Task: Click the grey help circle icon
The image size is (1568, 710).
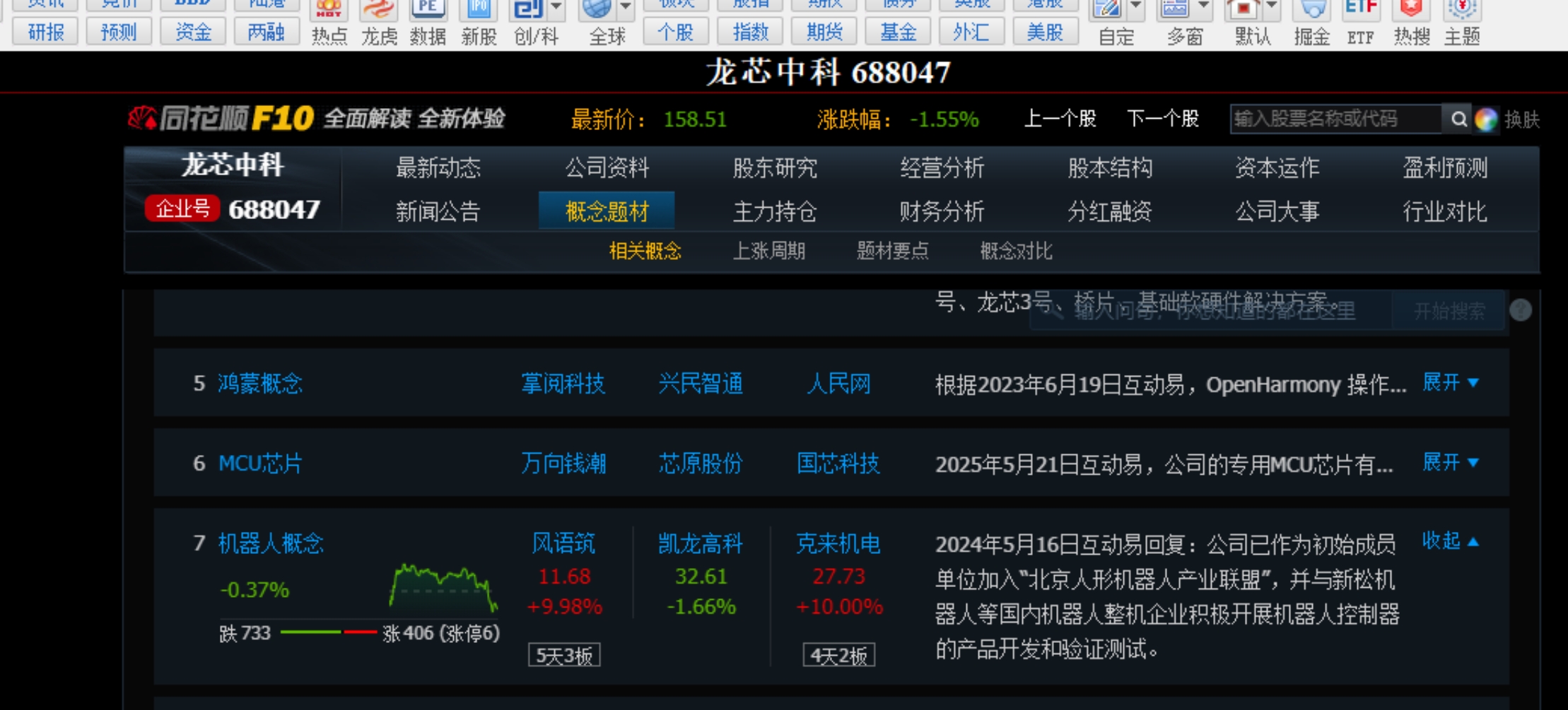Action: 1521,309
